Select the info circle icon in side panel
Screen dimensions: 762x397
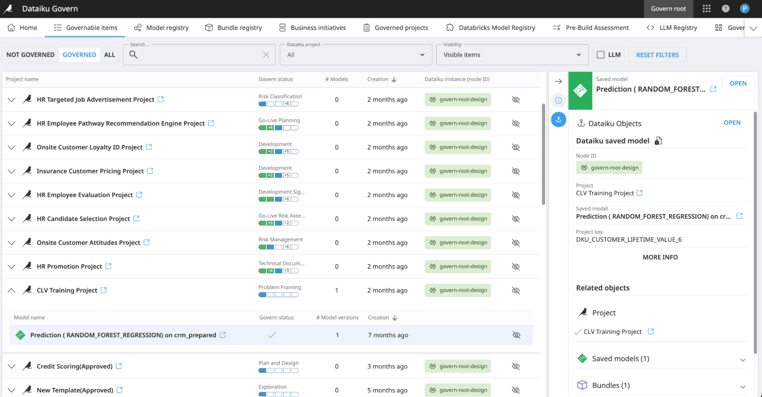[x=558, y=100]
